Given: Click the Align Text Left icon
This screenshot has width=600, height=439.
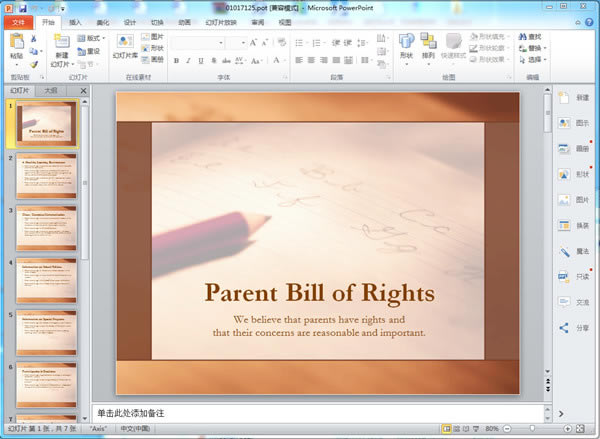Looking at the screenshot, I should [299, 60].
